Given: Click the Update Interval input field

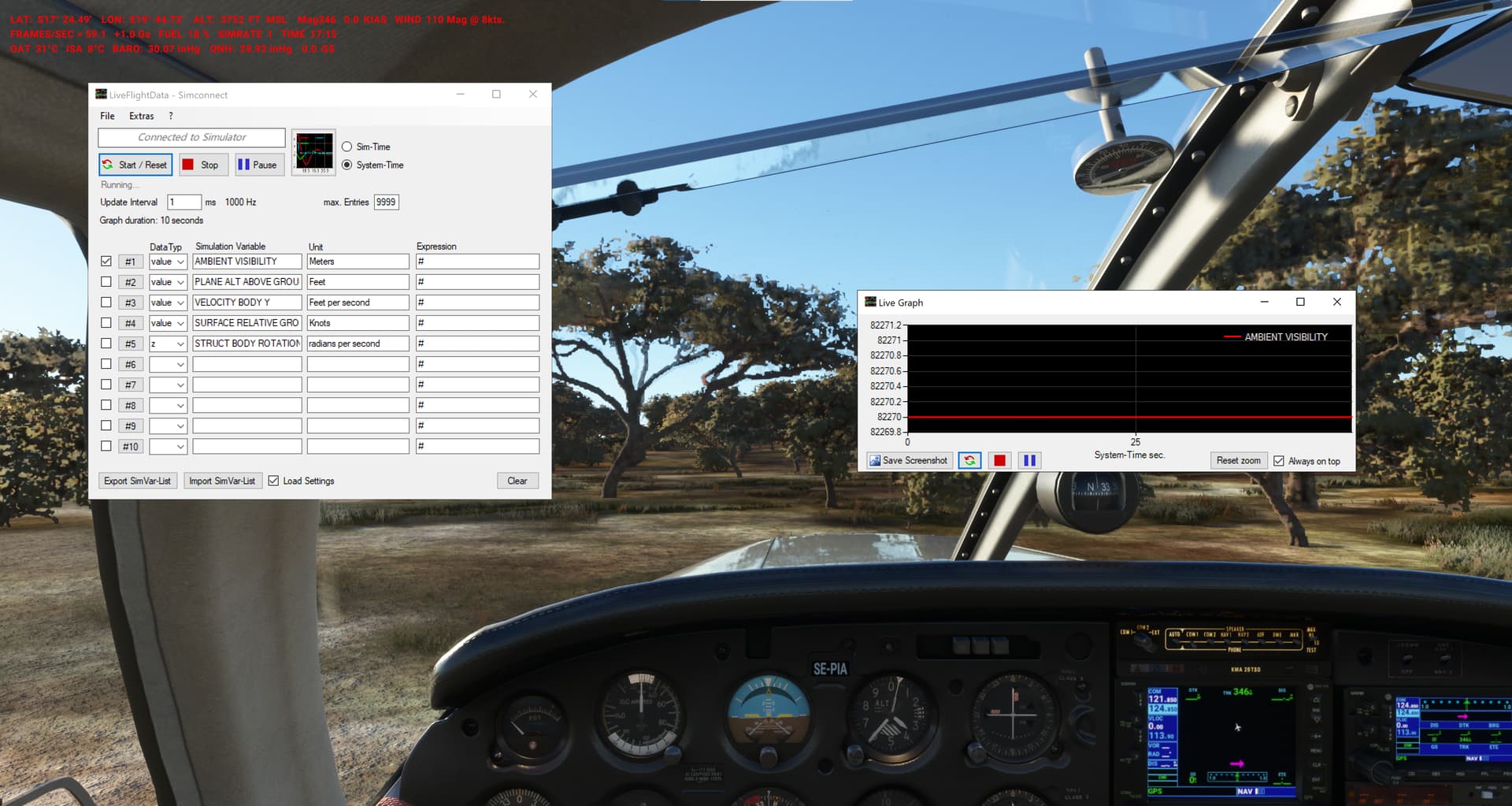Looking at the screenshot, I should 183,202.
